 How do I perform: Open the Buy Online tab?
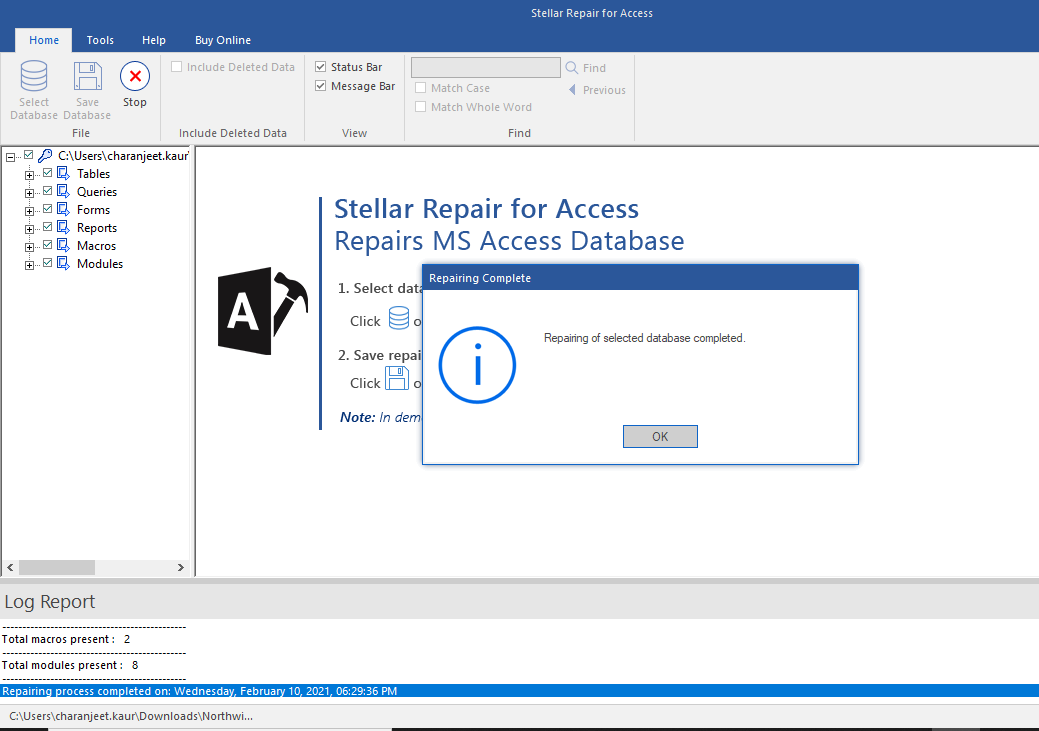[x=223, y=40]
